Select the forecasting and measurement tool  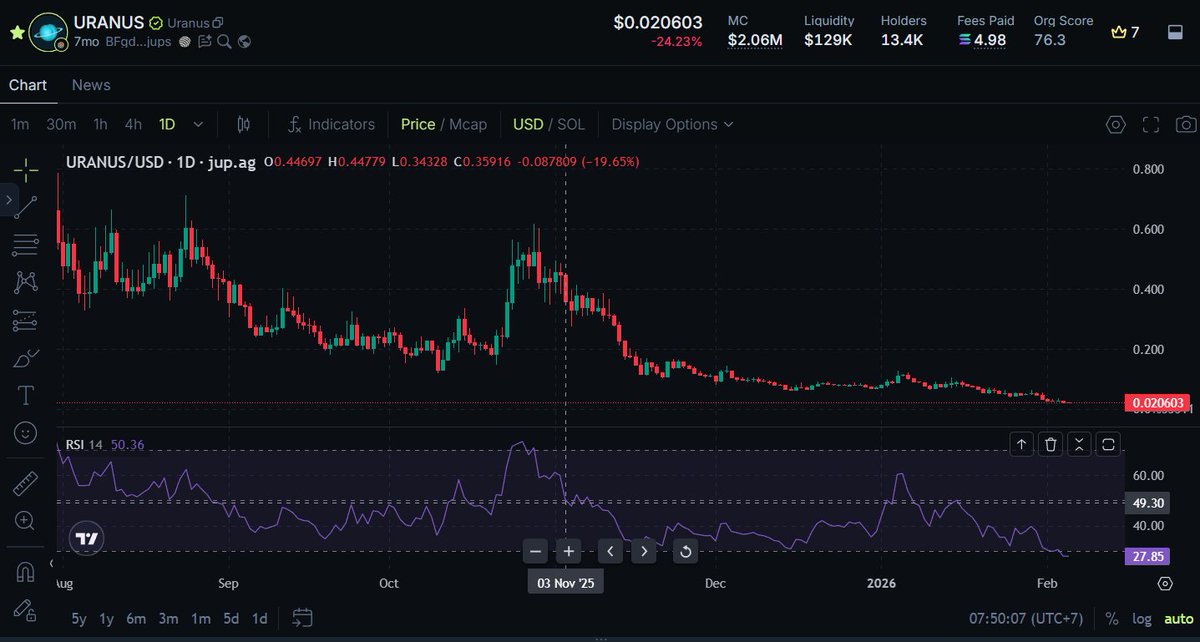tap(26, 320)
